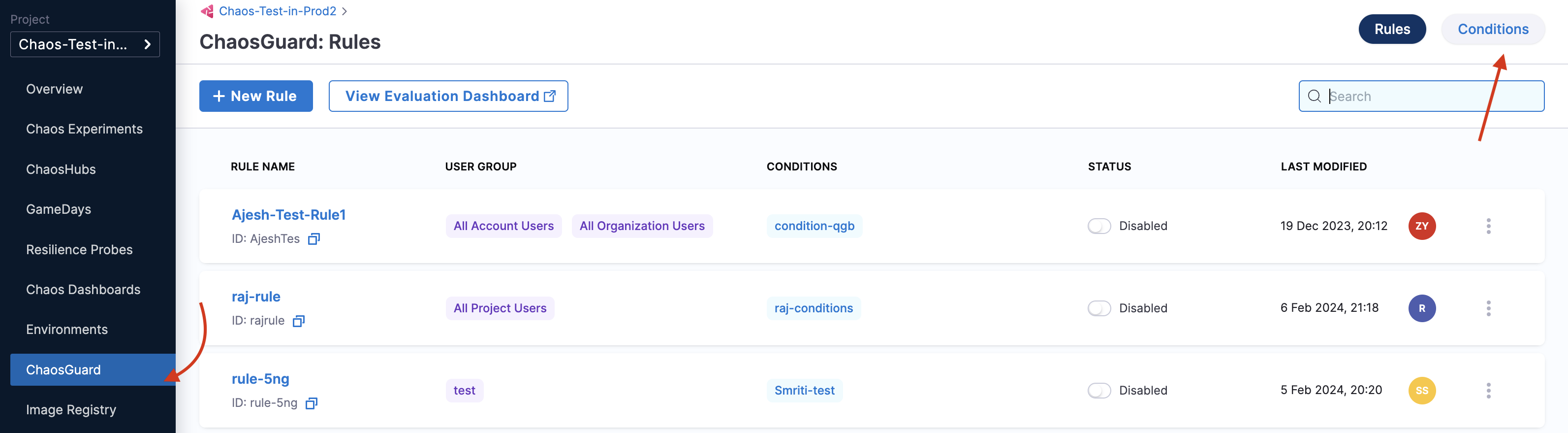The height and width of the screenshot is (433, 1568).
Task: Switch to the Conditions tab
Action: pyautogui.click(x=1493, y=29)
